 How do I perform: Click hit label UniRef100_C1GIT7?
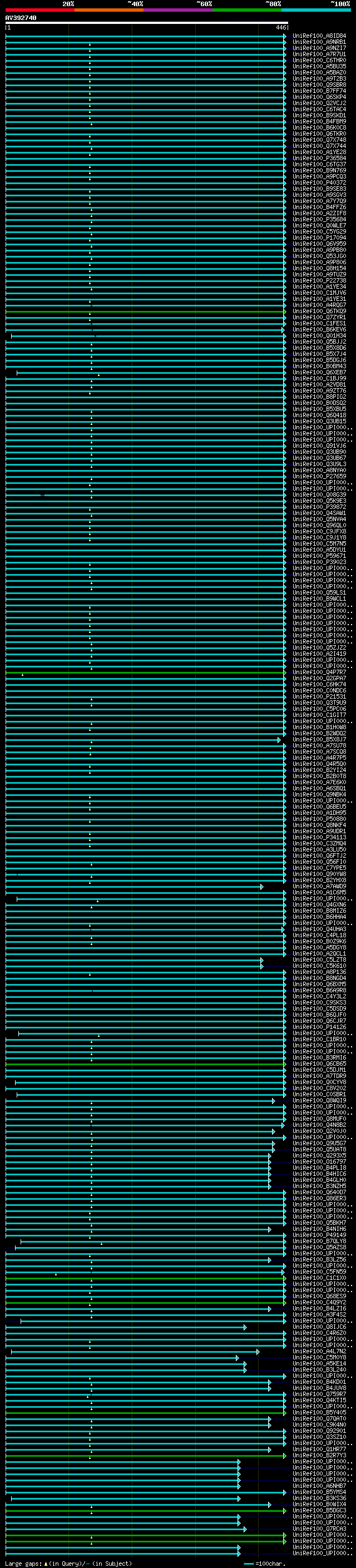(x=319, y=715)
